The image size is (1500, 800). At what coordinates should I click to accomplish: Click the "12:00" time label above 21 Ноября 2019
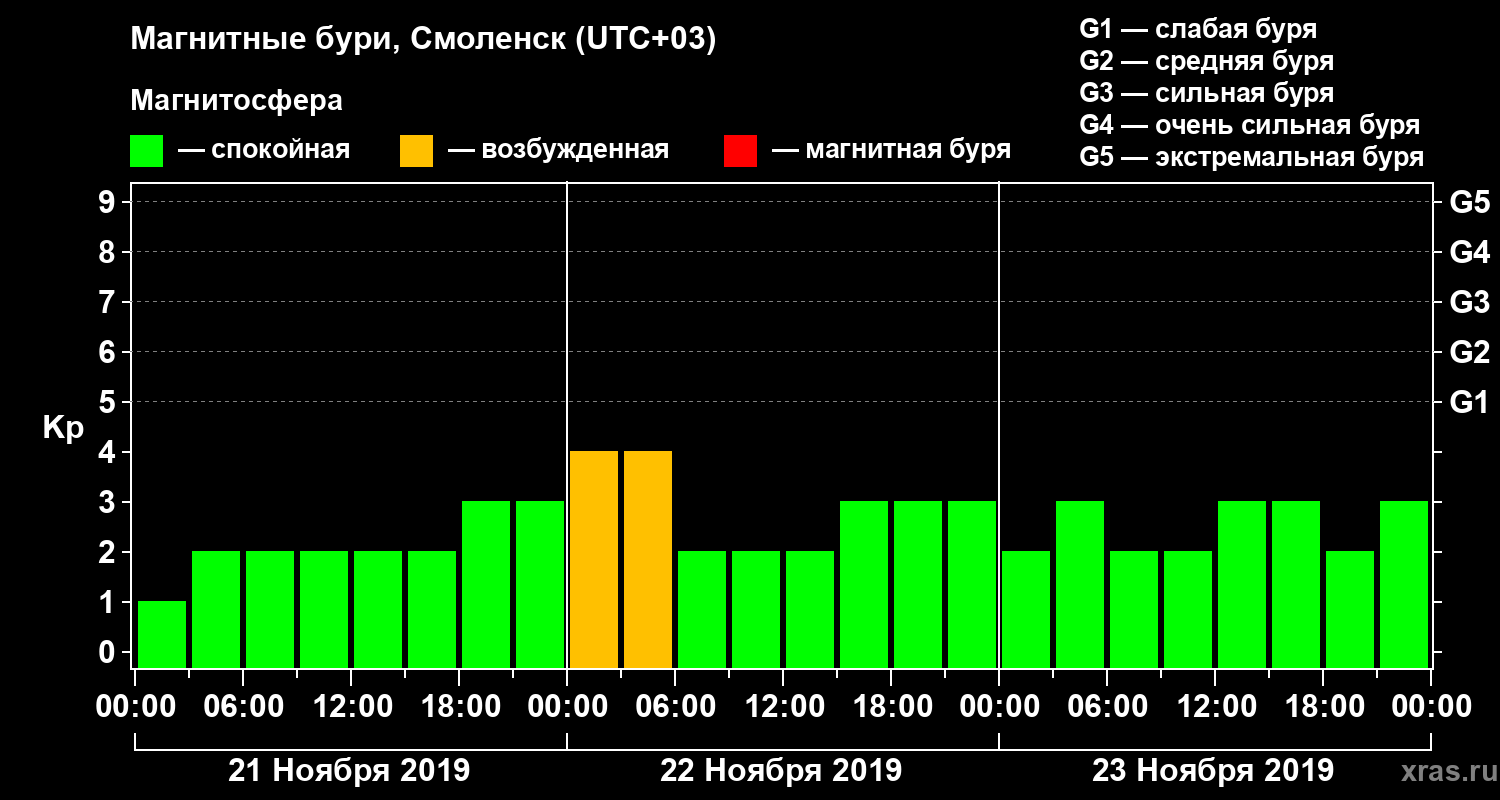(351, 707)
